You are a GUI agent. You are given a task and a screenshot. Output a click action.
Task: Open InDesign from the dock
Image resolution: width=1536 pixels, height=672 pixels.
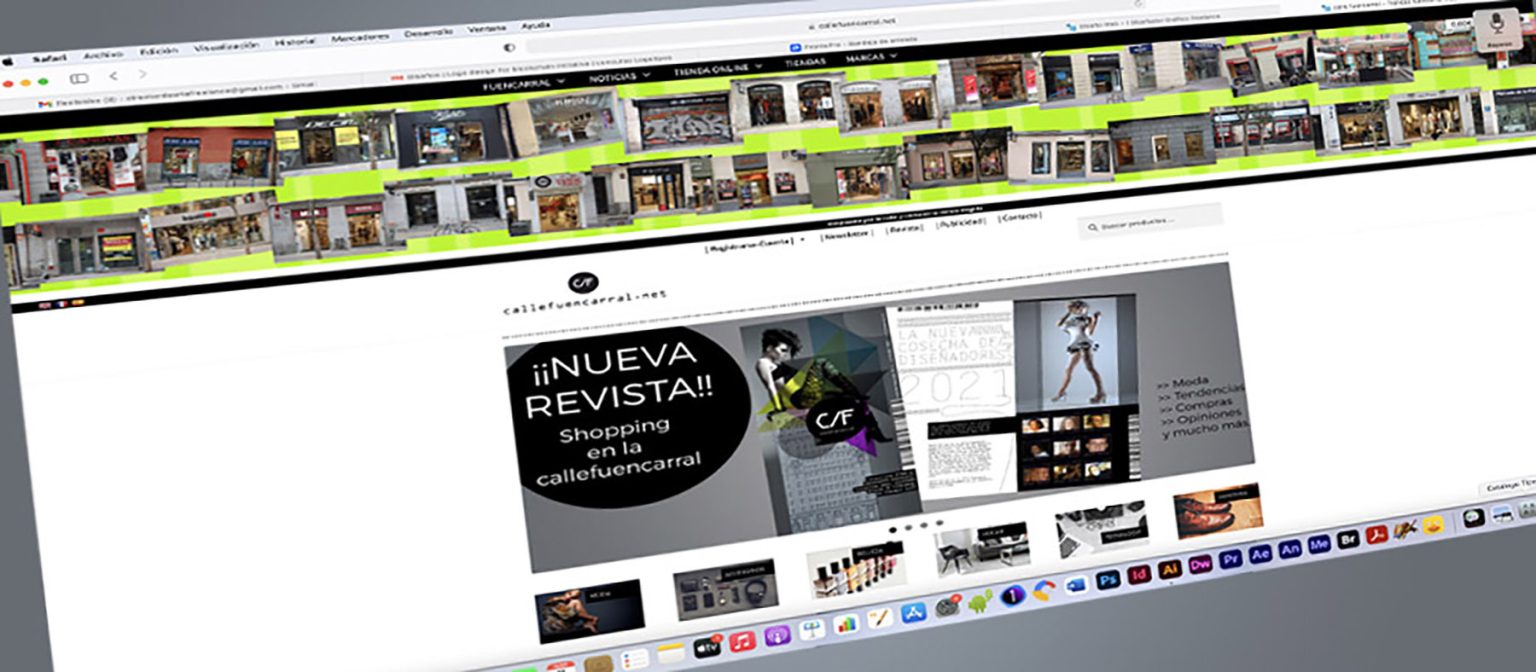(1138, 574)
